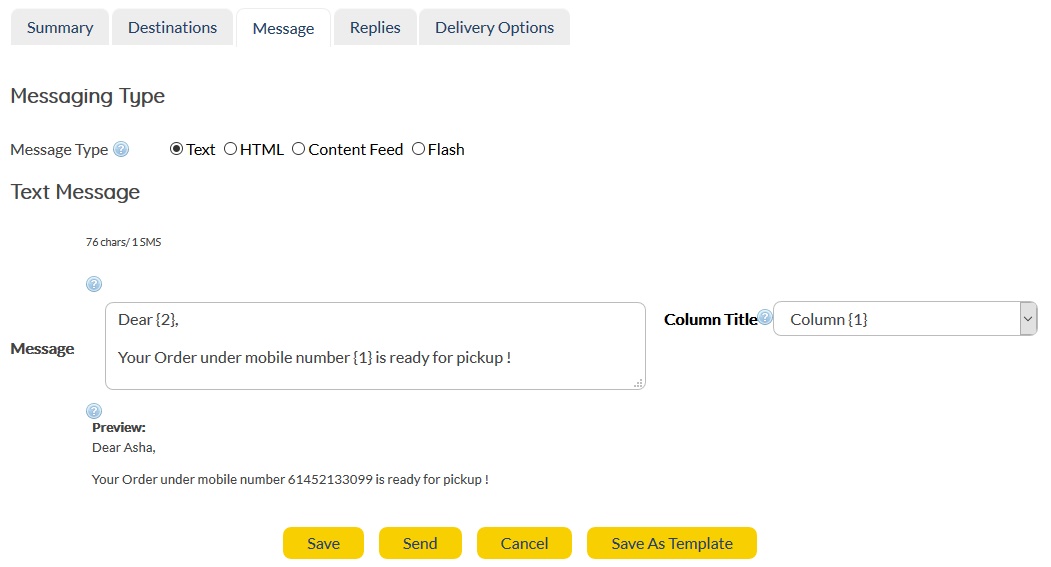Select the Text message type radio
1051x567 pixels.
coord(177,149)
